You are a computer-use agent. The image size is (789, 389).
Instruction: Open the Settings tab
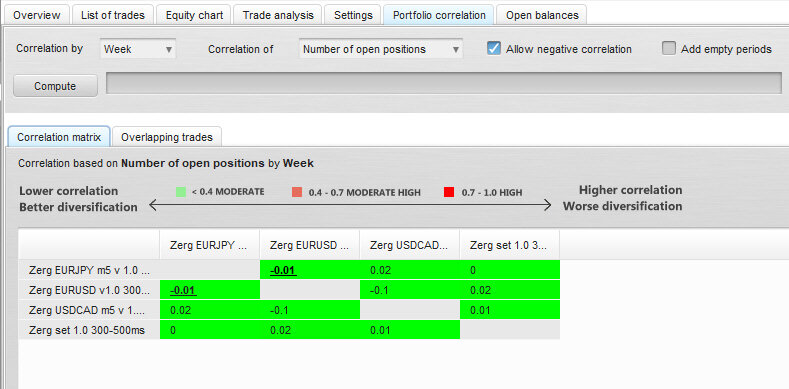tap(353, 15)
